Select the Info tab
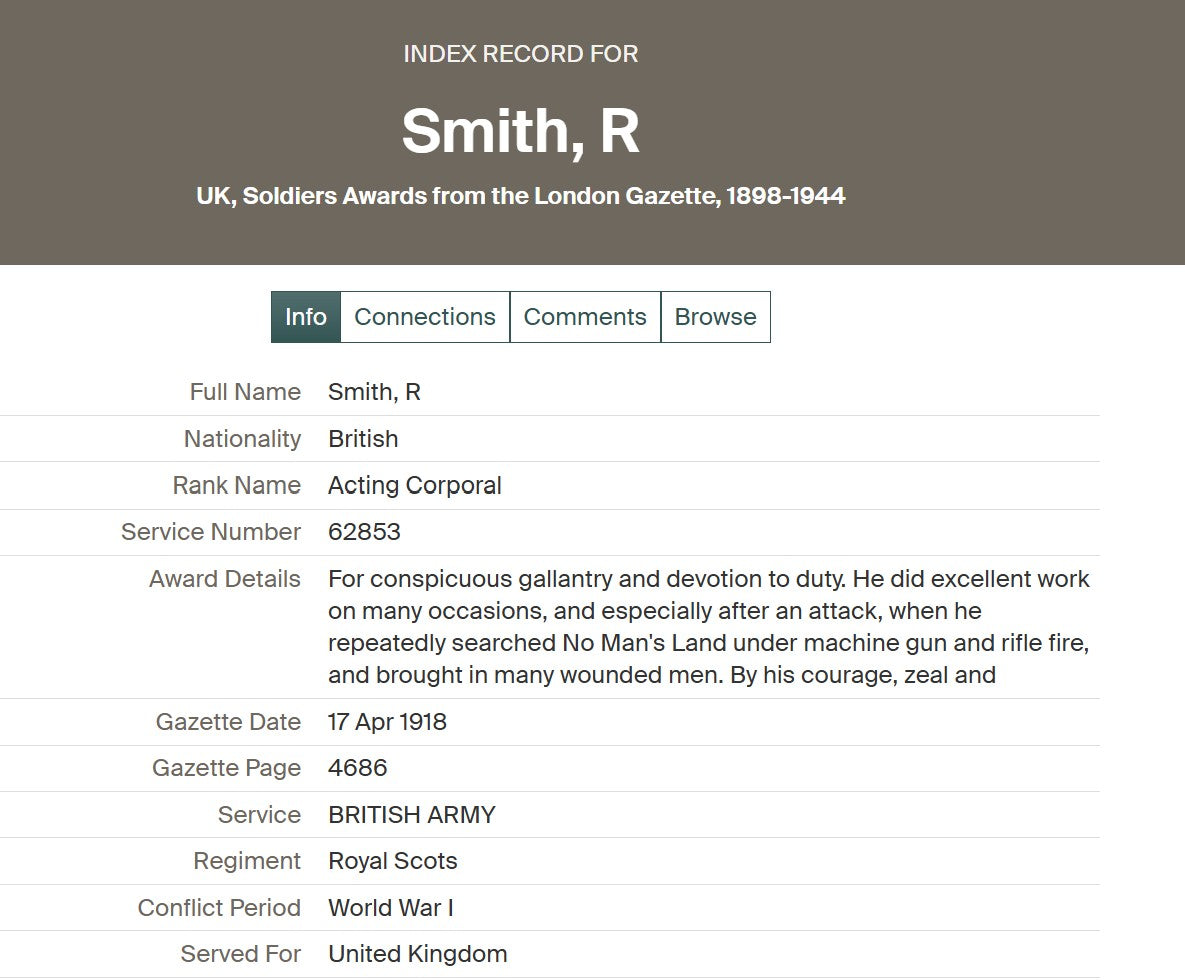 point(305,317)
